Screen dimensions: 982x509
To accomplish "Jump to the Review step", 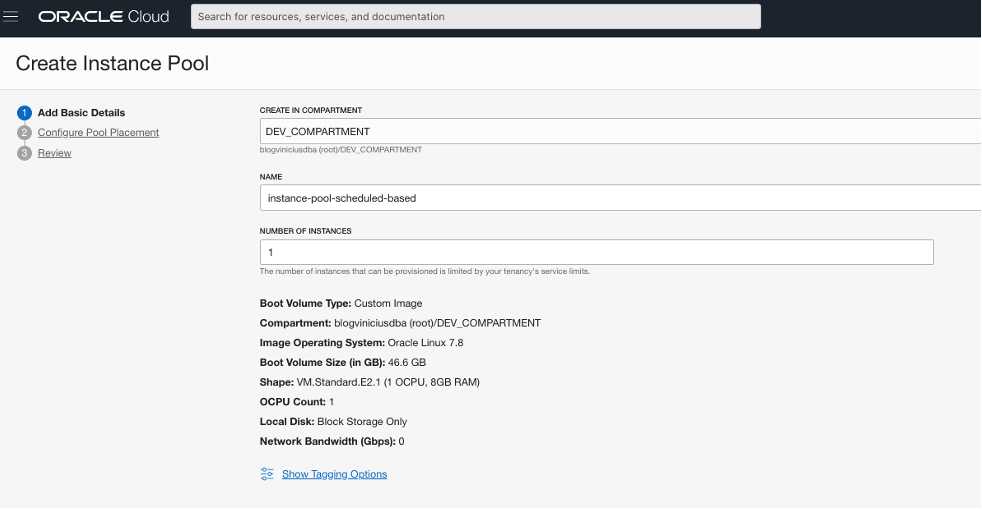I will (x=54, y=153).
